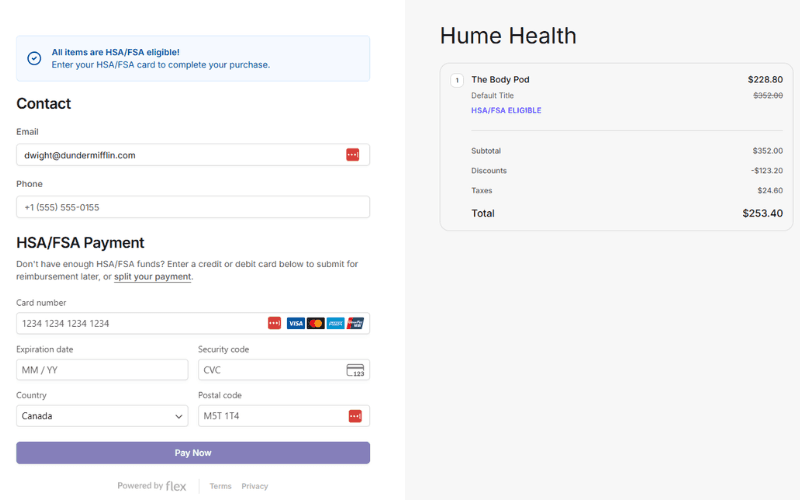800x500 pixels.
Task: Open the Privacy link
Action: pos(255,486)
